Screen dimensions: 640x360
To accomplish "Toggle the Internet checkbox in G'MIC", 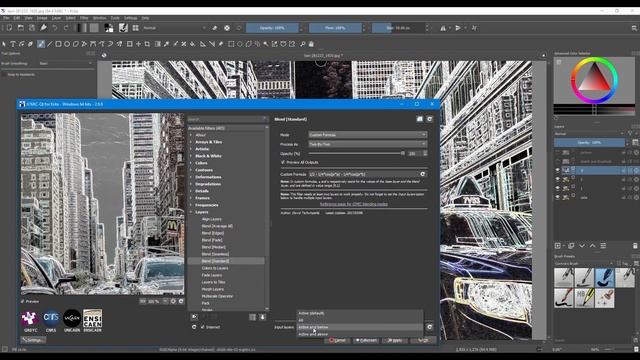I will point(202,327).
